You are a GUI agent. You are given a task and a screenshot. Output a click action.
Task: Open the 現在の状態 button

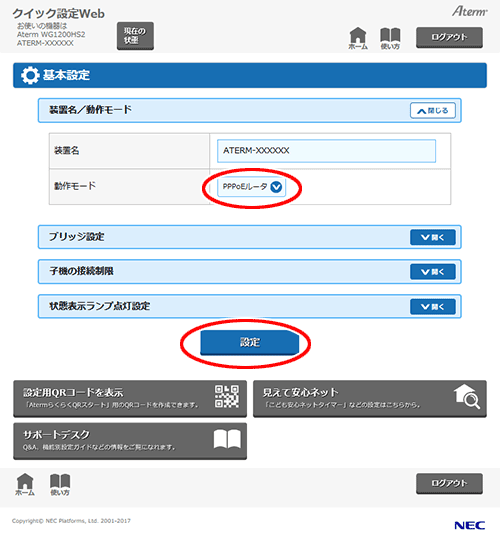point(135,36)
